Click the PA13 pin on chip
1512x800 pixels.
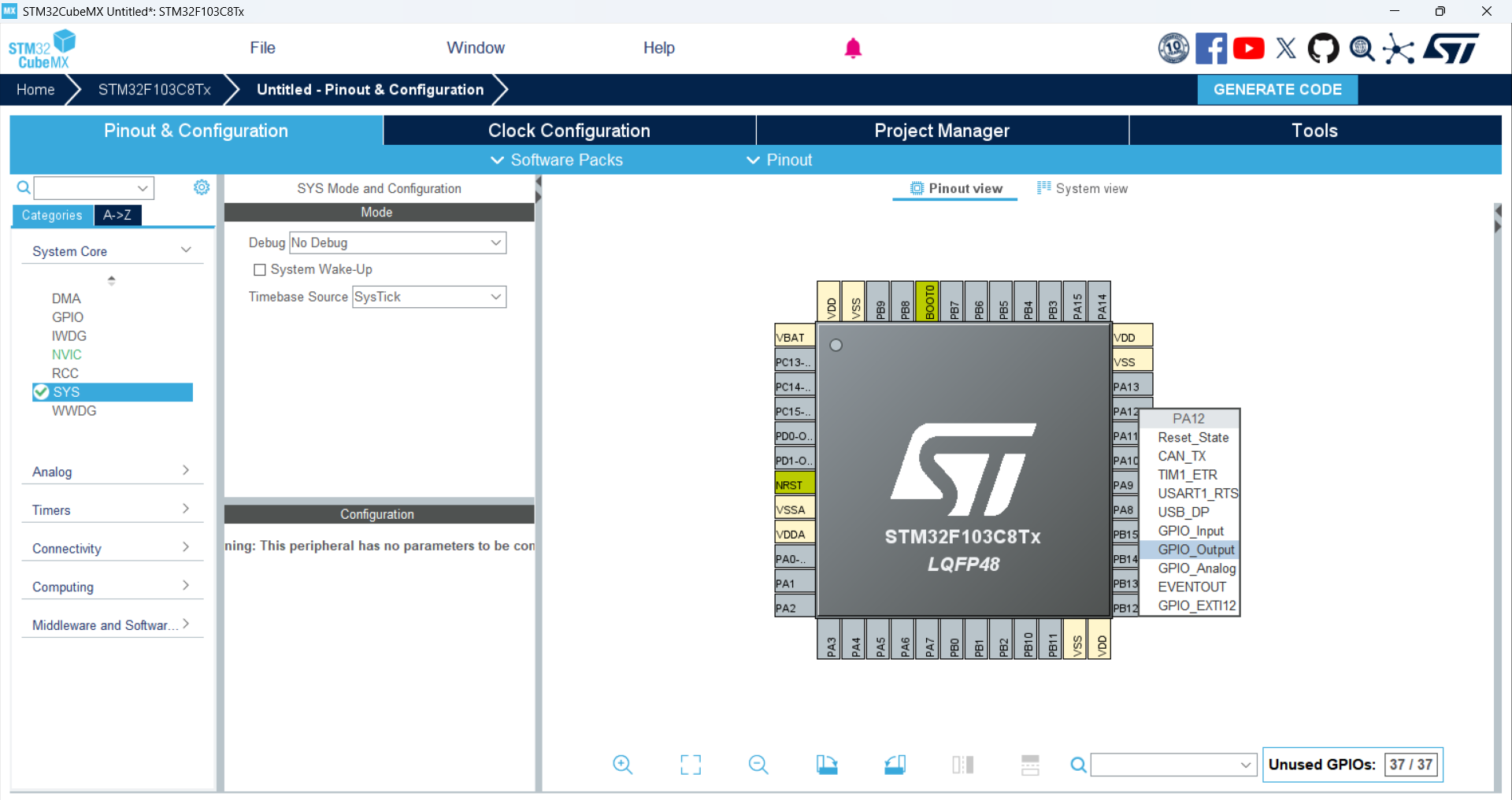coord(1132,386)
